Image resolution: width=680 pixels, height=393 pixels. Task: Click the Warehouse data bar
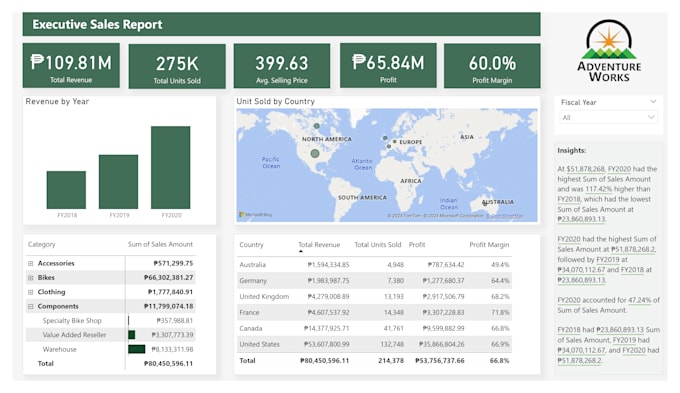[x=137, y=349]
